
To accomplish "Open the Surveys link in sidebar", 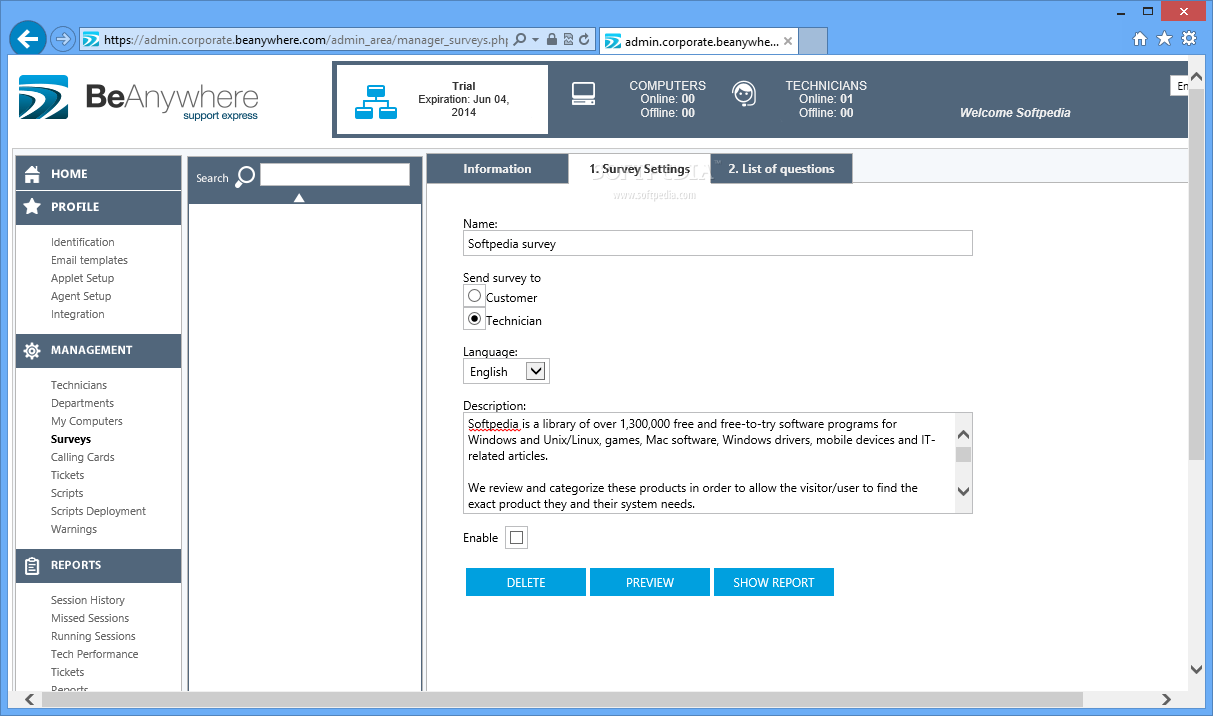I will tap(71, 439).
